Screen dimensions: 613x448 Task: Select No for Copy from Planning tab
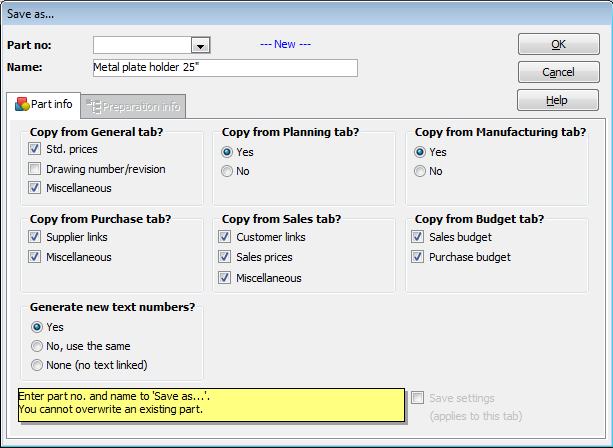click(227, 171)
